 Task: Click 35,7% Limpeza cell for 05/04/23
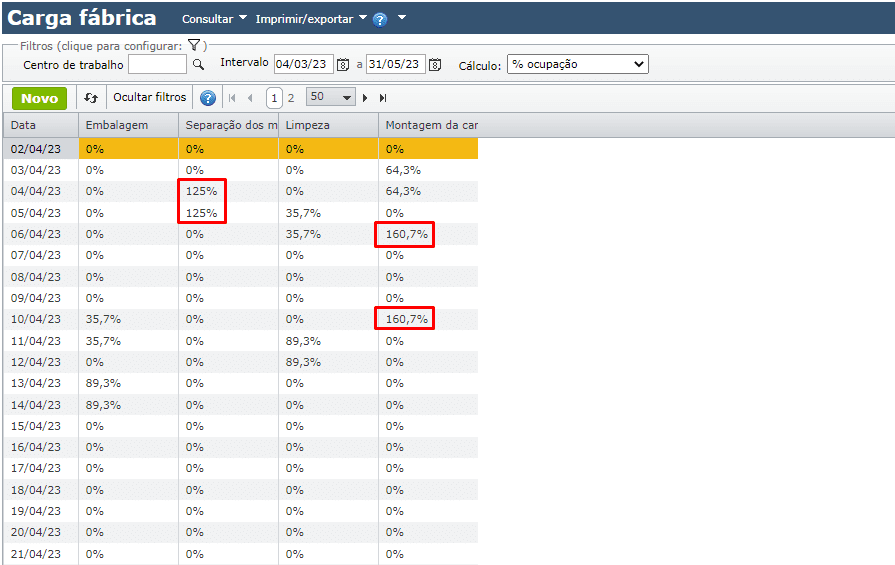pos(328,213)
